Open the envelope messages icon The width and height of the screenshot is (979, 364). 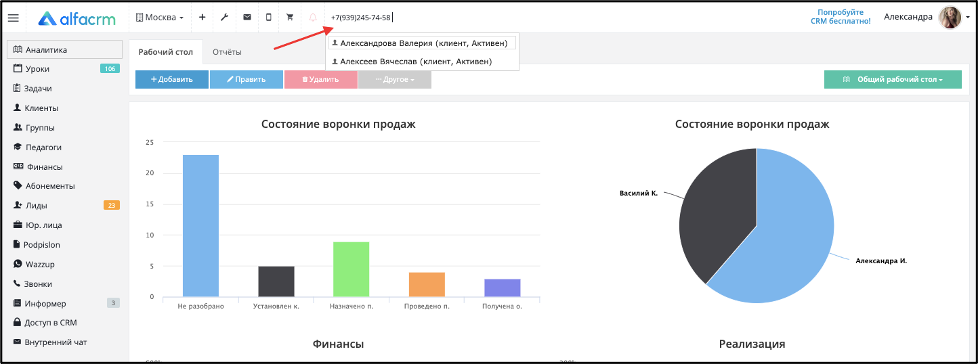(x=247, y=17)
